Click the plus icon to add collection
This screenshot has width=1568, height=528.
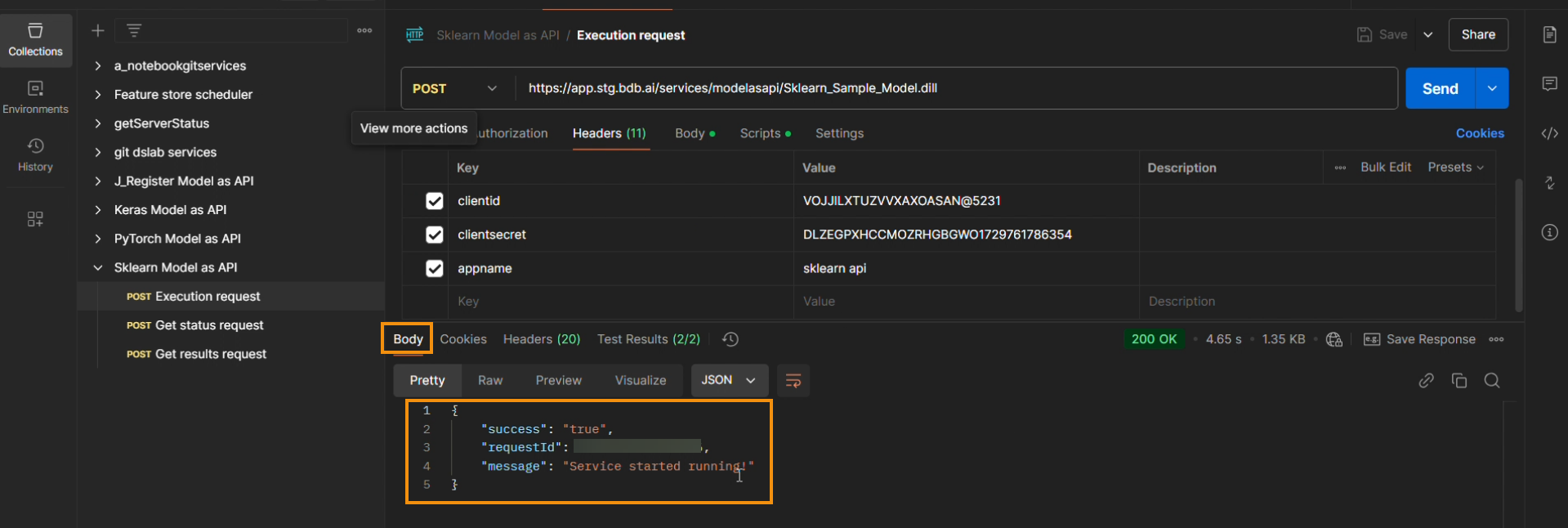pyautogui.click(x=98, y=31)
